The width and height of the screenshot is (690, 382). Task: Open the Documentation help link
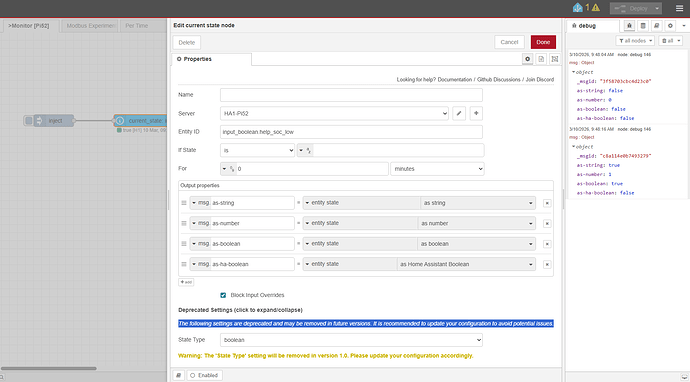pyautogui.click(x=455, y=80)
